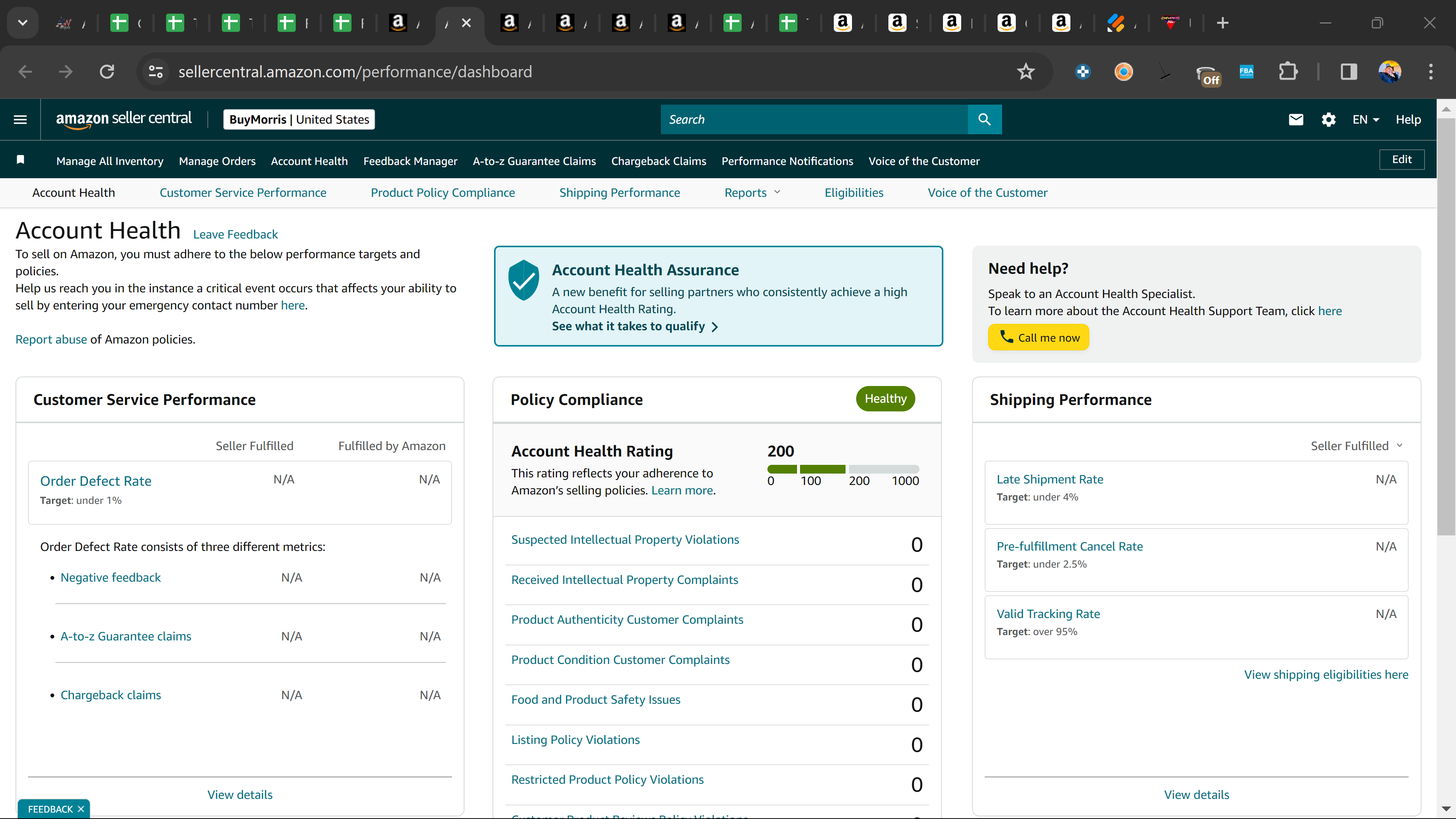
Task: Open Feedback Manager in the top menu
Action: click(x=410, y=161)
